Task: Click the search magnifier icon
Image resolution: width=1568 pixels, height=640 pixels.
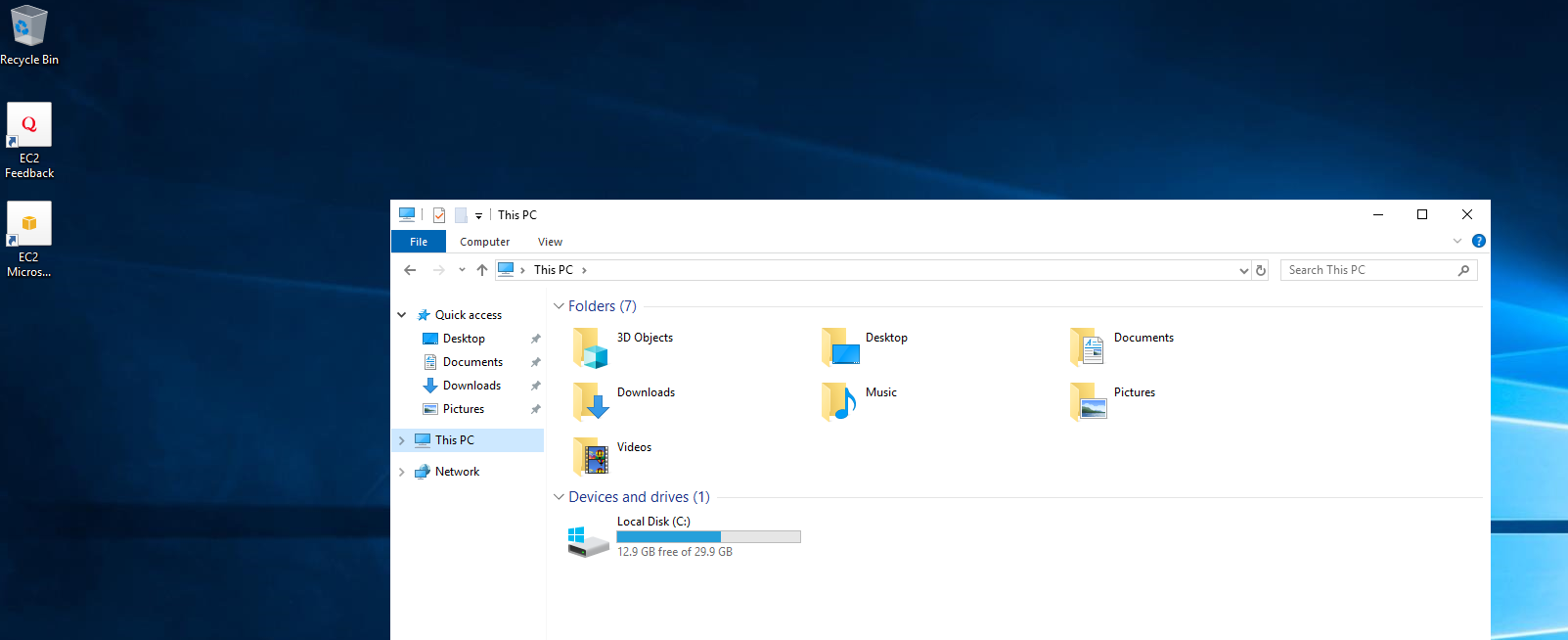Action: click(x=1464, y=270)
